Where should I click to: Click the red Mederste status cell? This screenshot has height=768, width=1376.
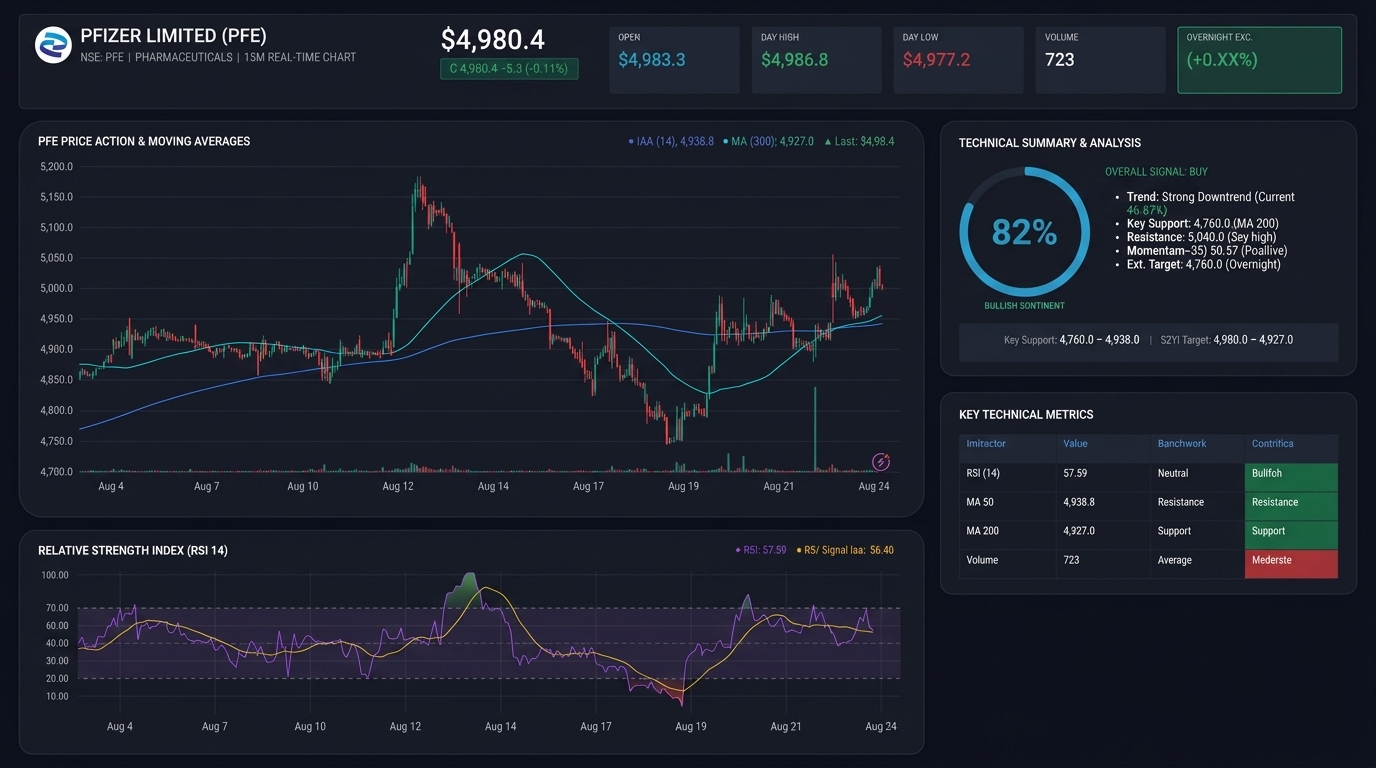coord(1291,562)
